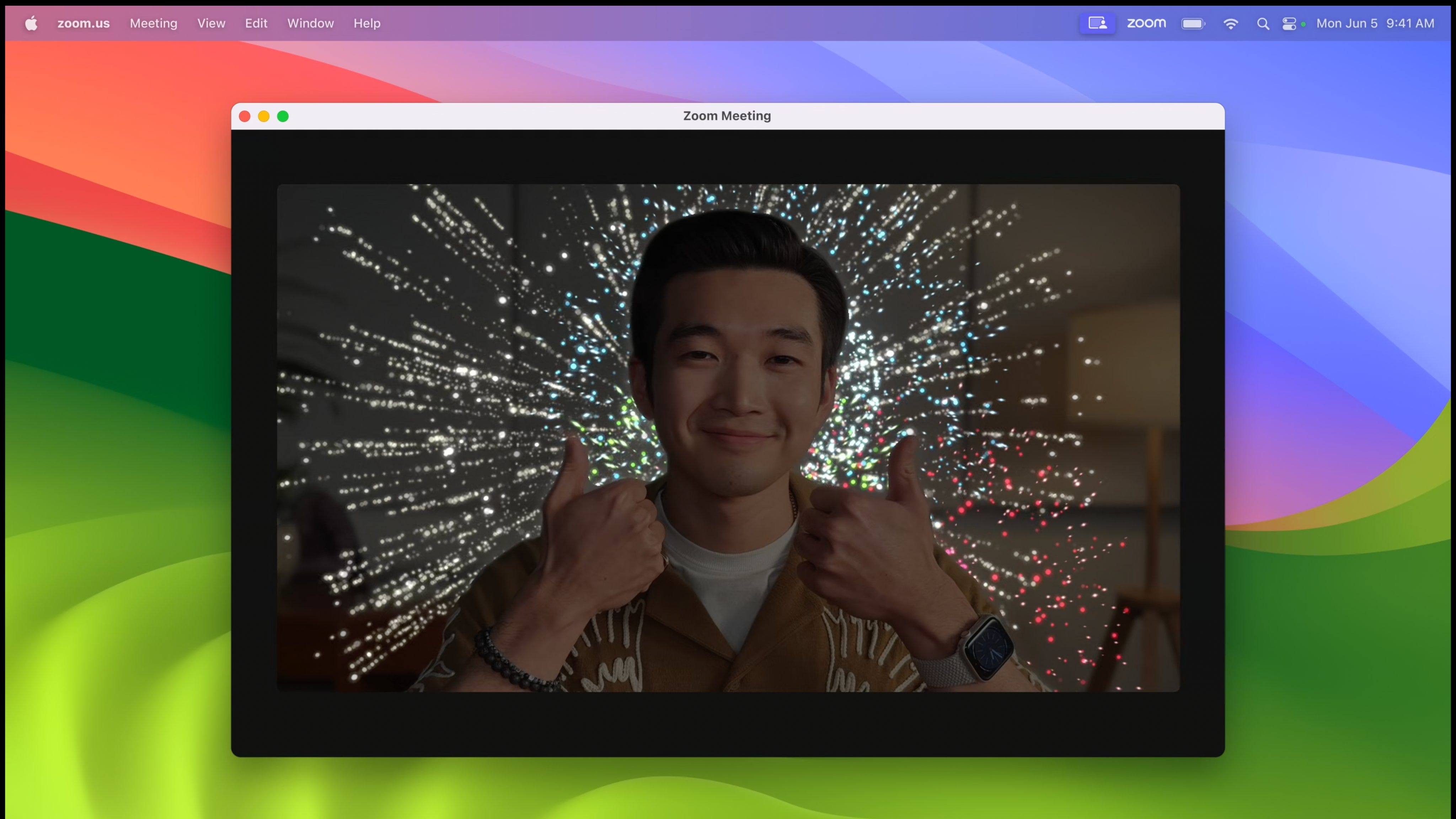Open the Zoom status menu bar item

point(1146,23)
